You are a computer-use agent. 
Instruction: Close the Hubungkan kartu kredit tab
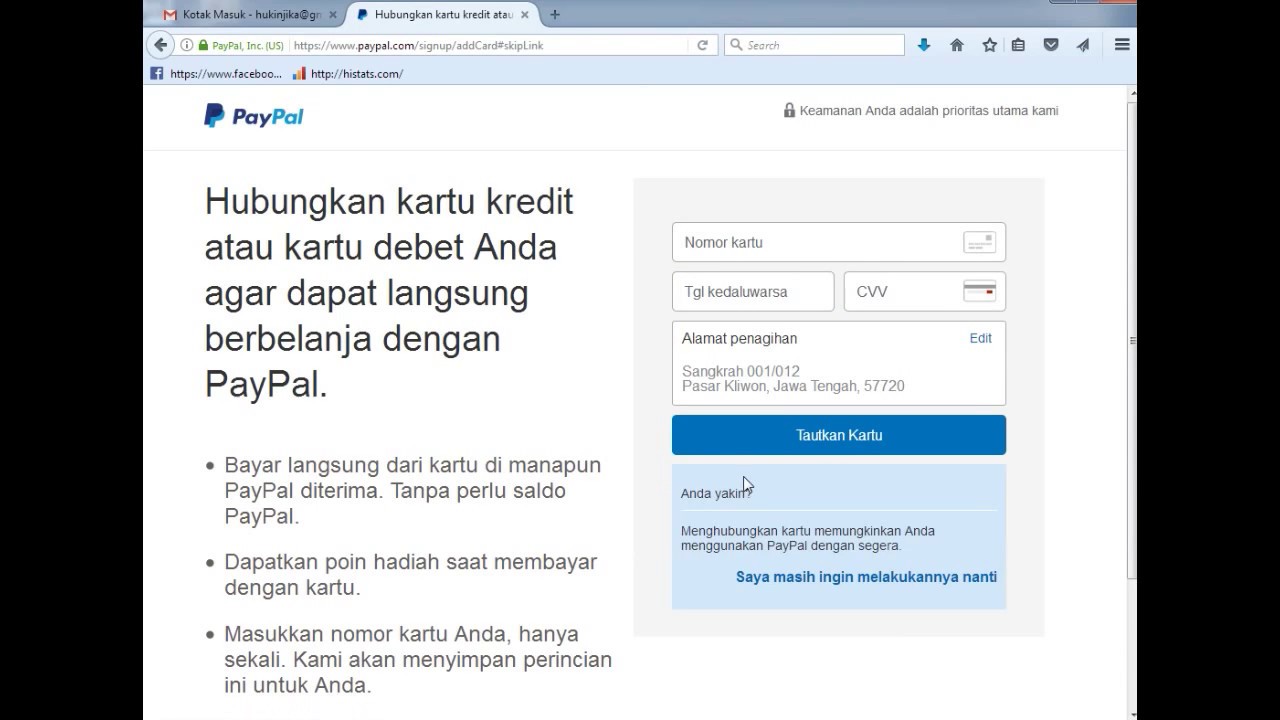coord(524,15)
